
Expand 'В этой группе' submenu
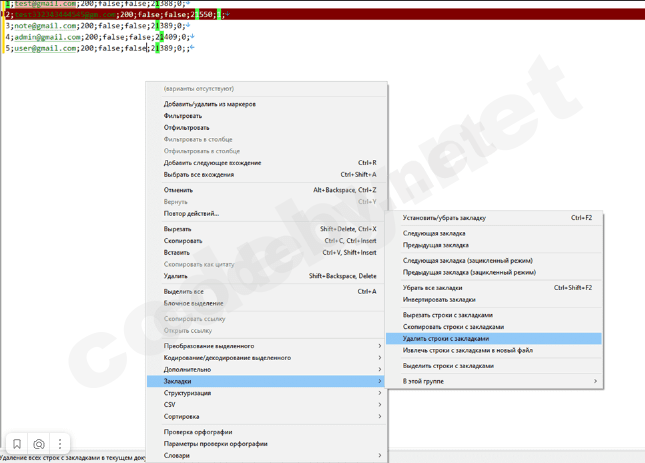click(x=494, y=381)
